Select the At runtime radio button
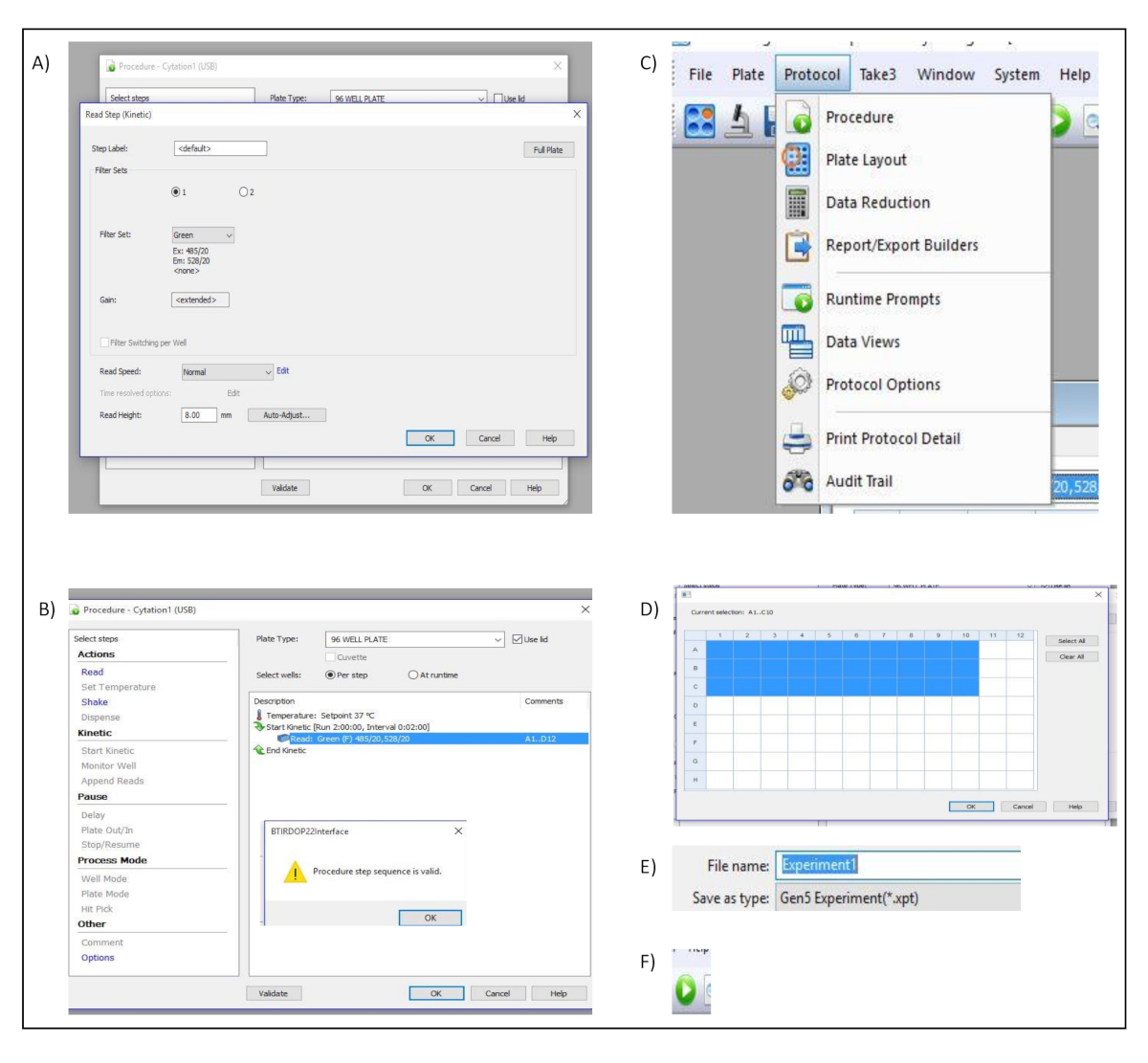This screenshot has height=1063, width=1148. tap(413, 675)
